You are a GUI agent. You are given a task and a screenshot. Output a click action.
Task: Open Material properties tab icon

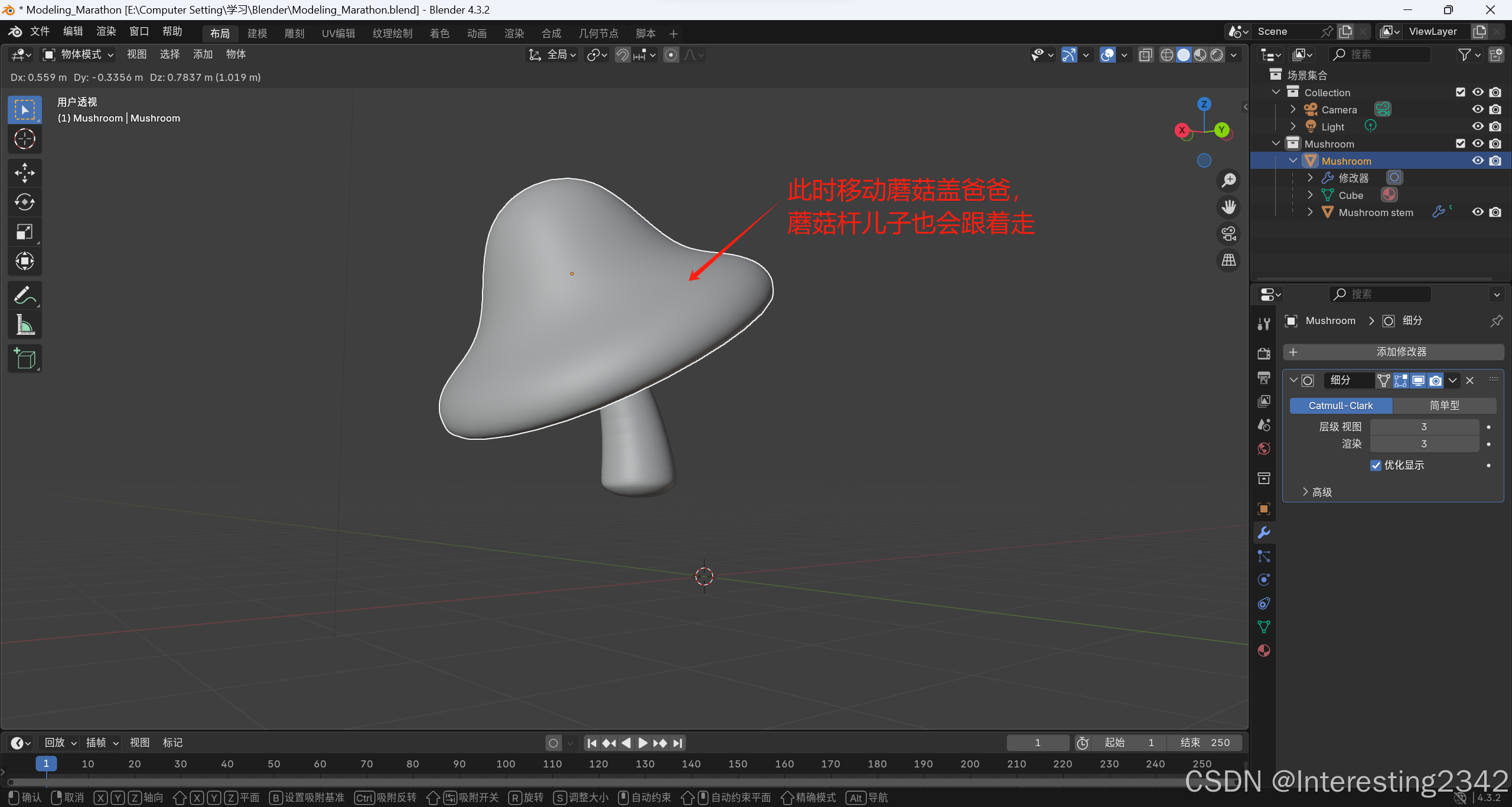(x=1264, y=651)
